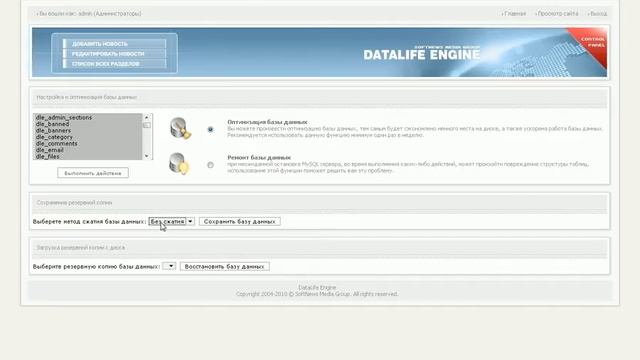Screen dimensions: 640x360
Task: Open the 'Список всех разделов' banner link
Action: pos(115,64)
